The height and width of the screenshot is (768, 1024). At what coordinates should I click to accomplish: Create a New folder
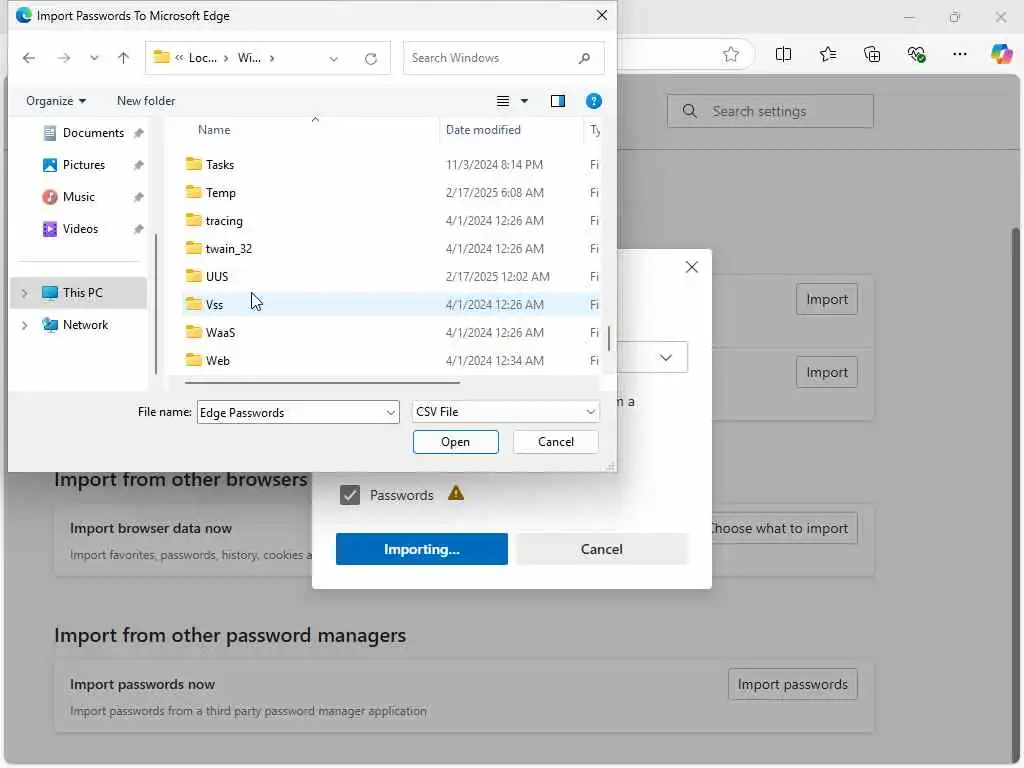[146, 101]
